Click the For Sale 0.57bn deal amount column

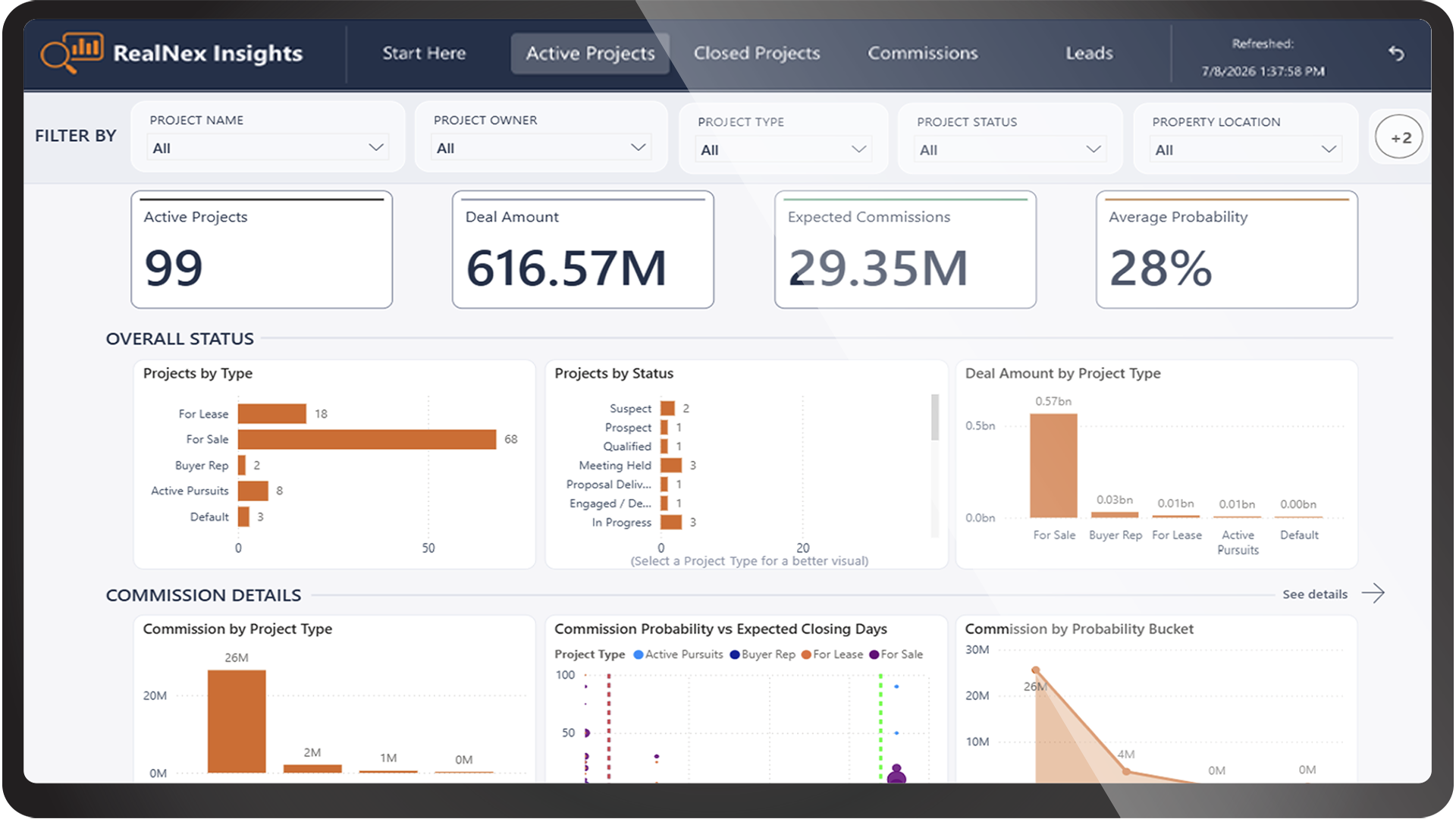[1053, 466]
